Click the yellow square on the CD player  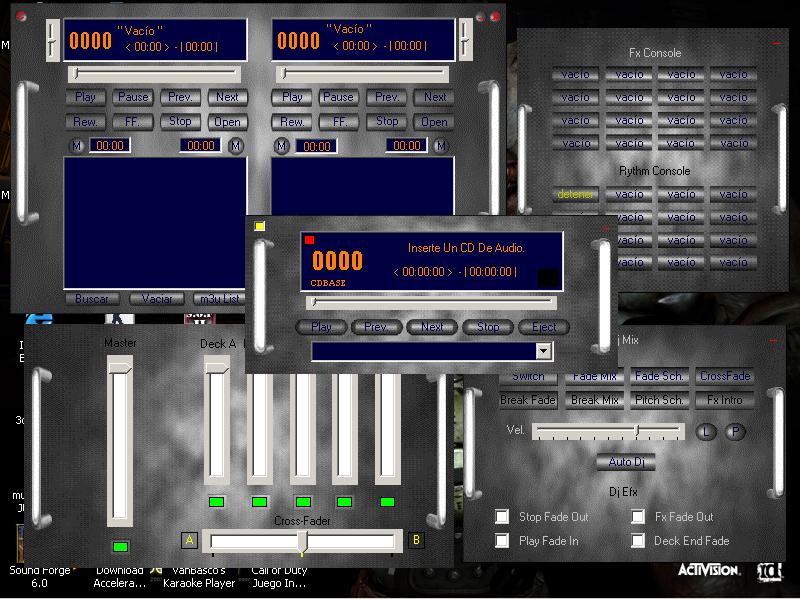(260, 226)
